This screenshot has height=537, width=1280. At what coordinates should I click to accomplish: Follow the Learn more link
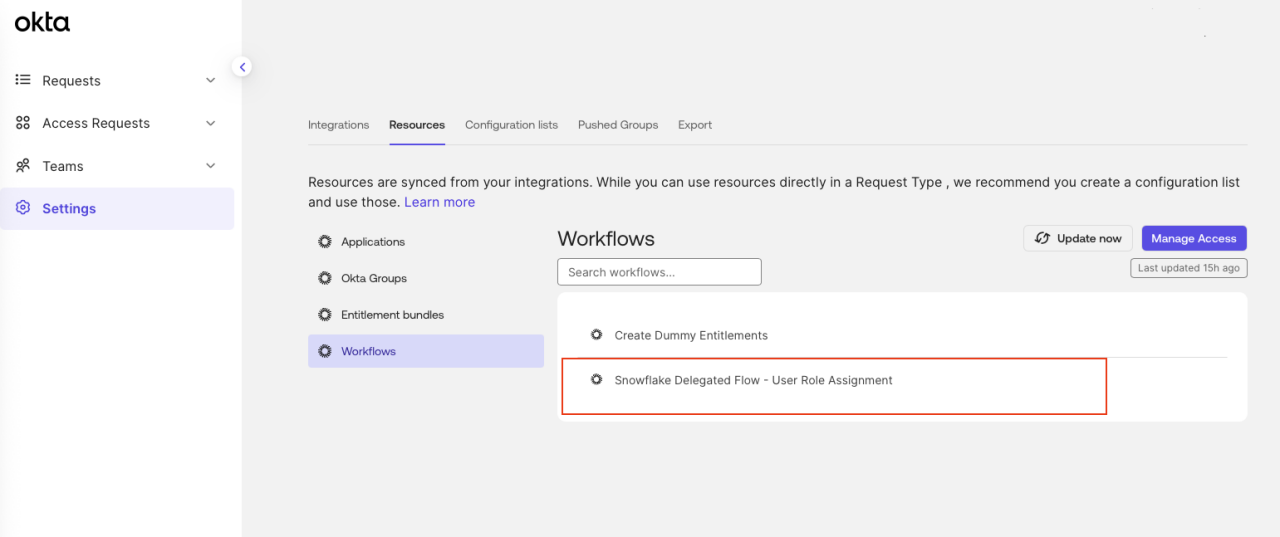[x=439, y=202]
